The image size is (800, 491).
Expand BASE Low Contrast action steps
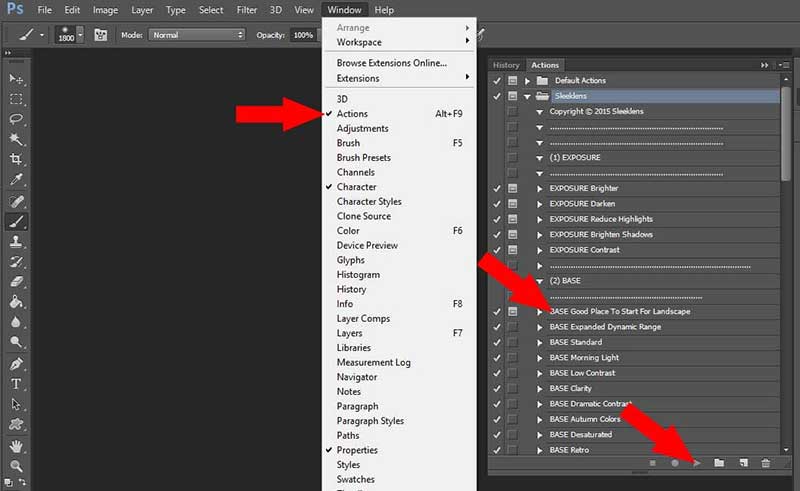pyautogui.click(x=540, y=373)
